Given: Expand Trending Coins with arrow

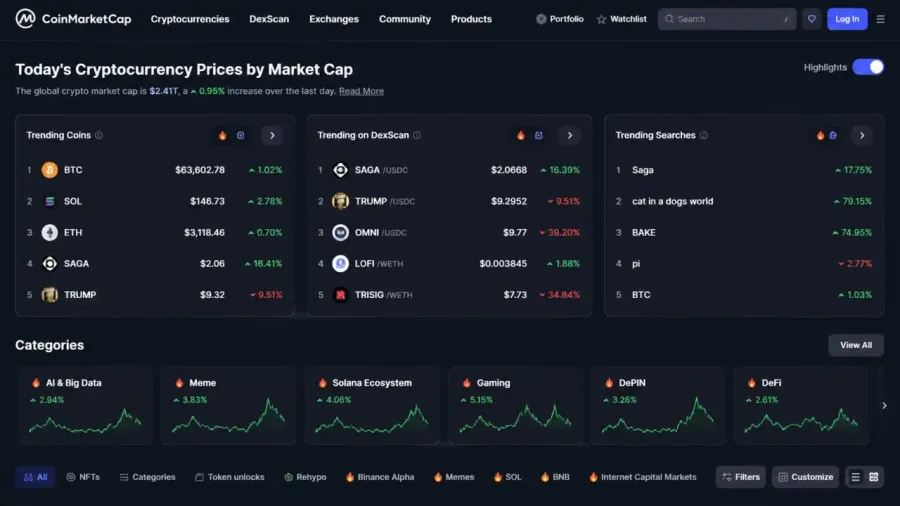Looking at the screenshot, I should click(272, 135).
